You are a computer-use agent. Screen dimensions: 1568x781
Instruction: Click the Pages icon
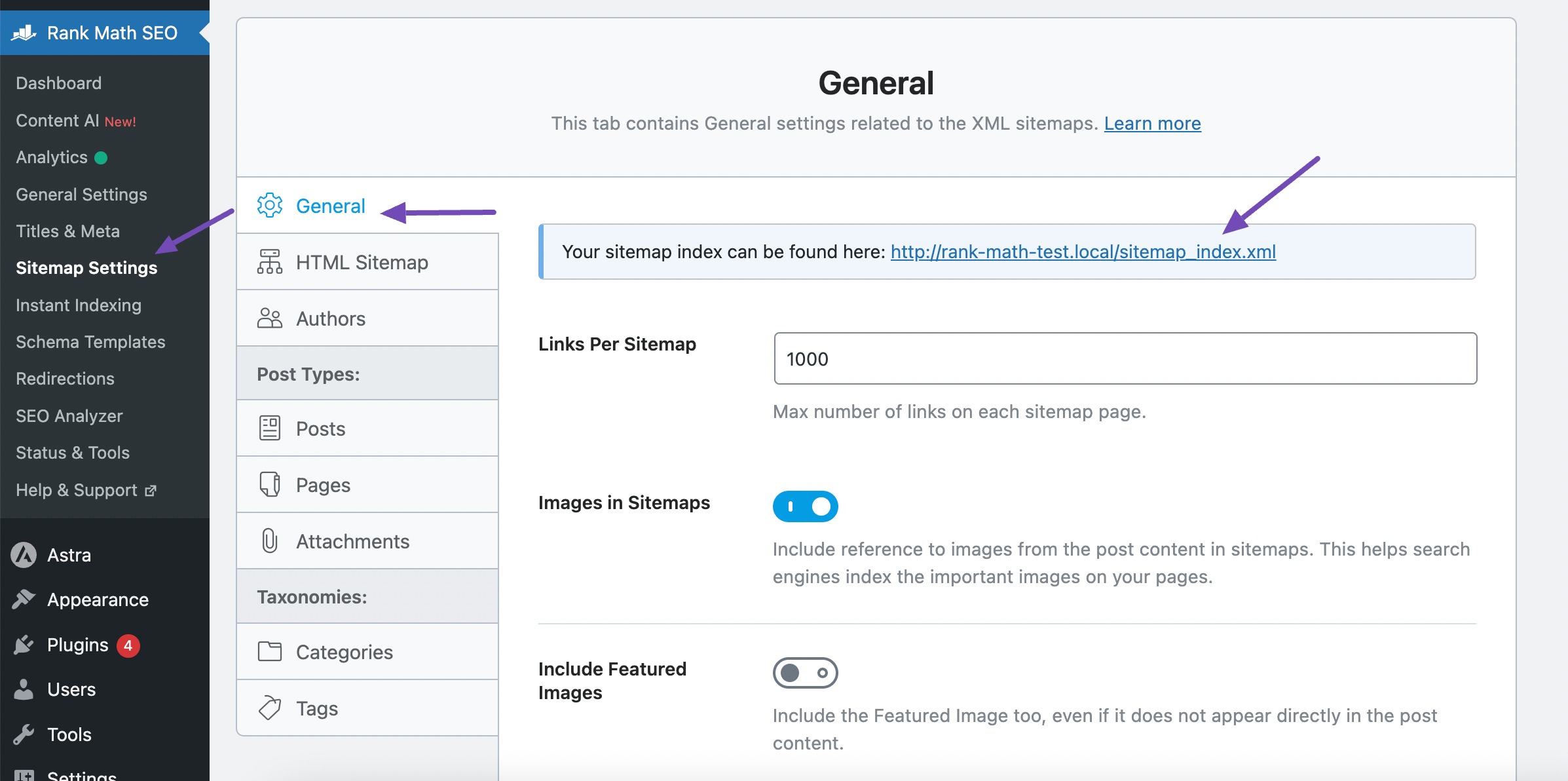pos(270,485)
